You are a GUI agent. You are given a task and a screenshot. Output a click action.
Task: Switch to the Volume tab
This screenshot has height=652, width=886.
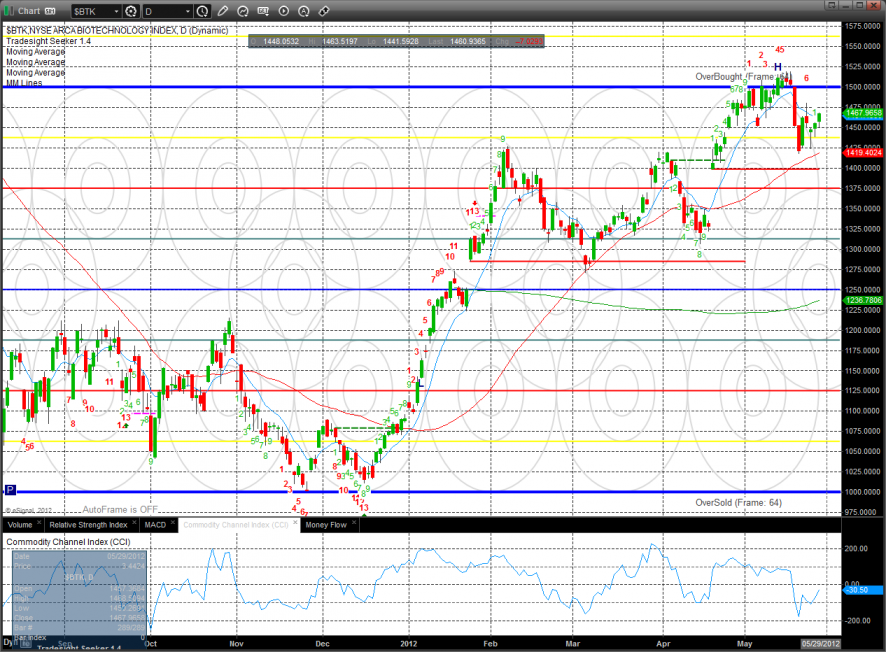point(20,524)
